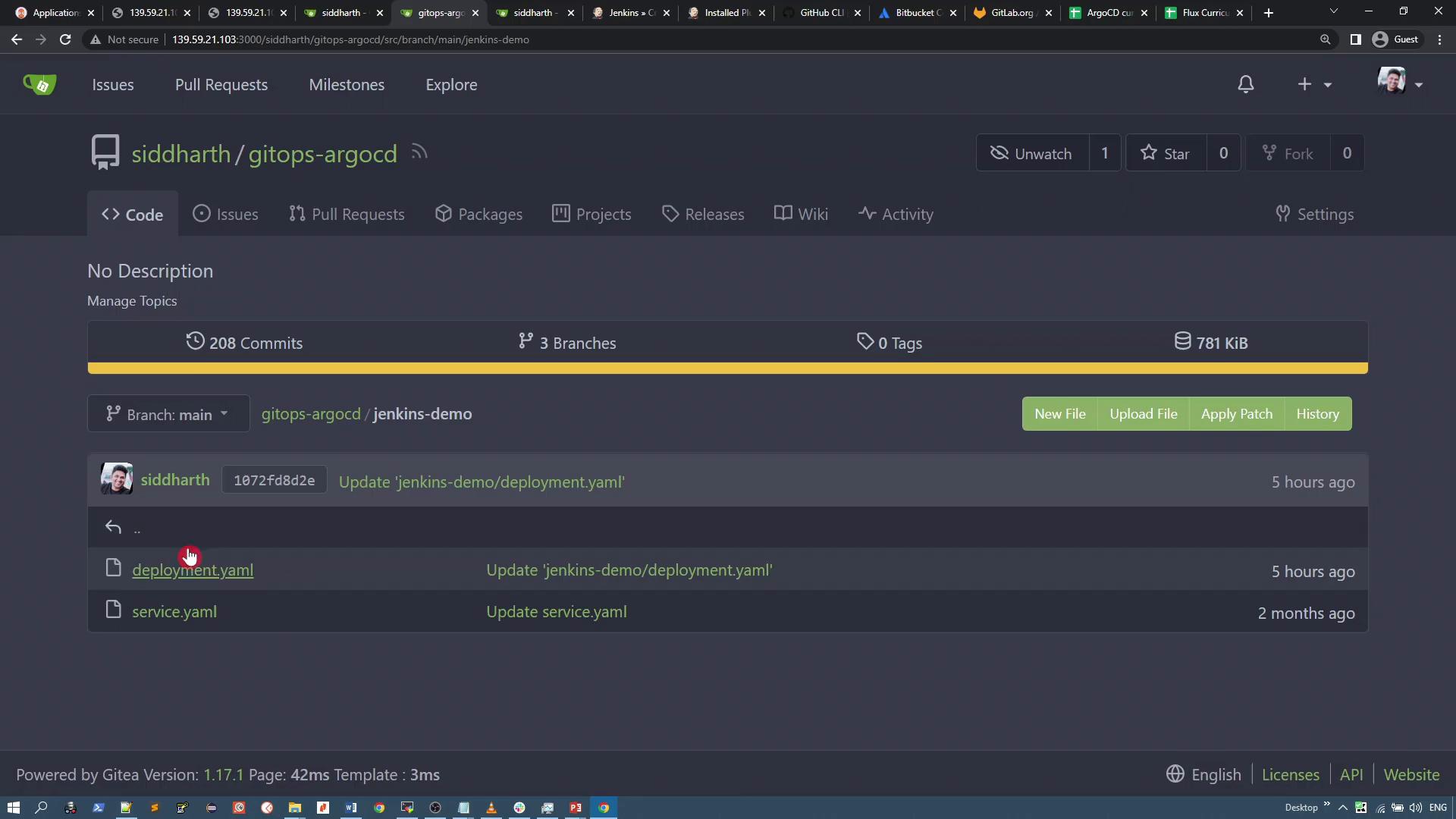Click the siddharth avatar in commit row

tap(117, 479)
